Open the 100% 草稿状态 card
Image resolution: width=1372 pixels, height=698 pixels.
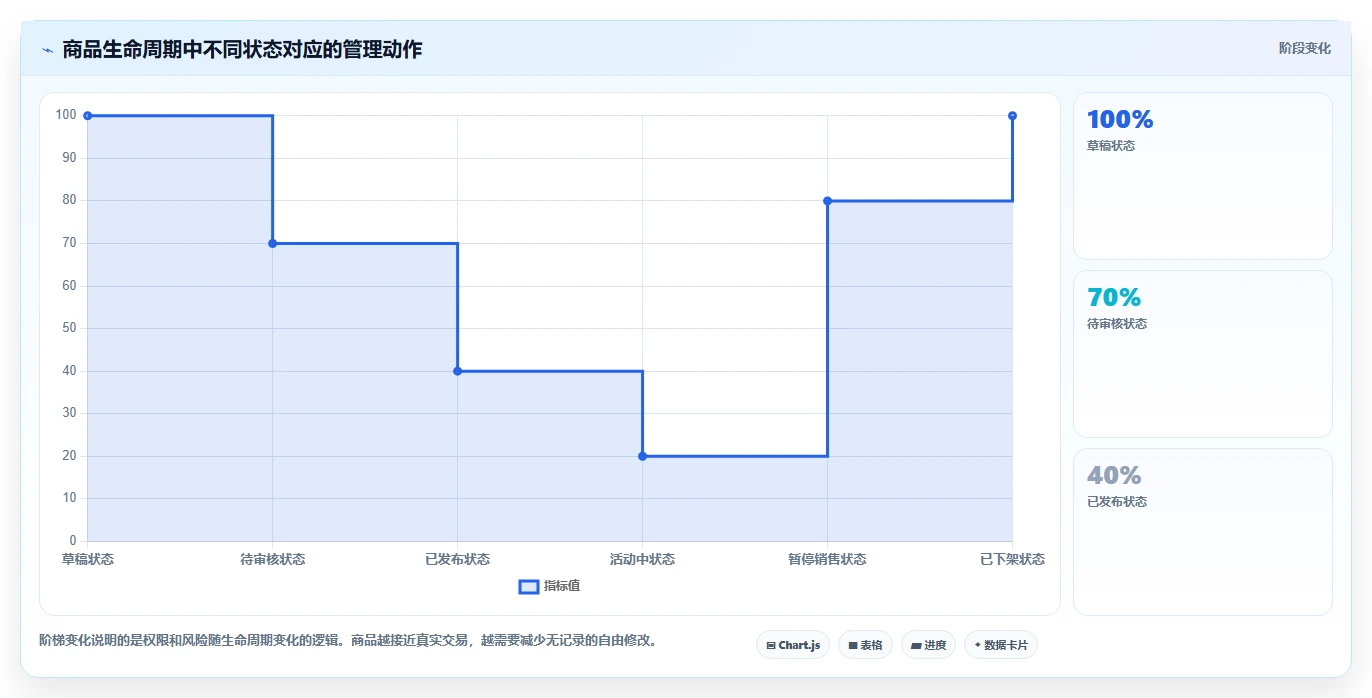click(1203, 176)
